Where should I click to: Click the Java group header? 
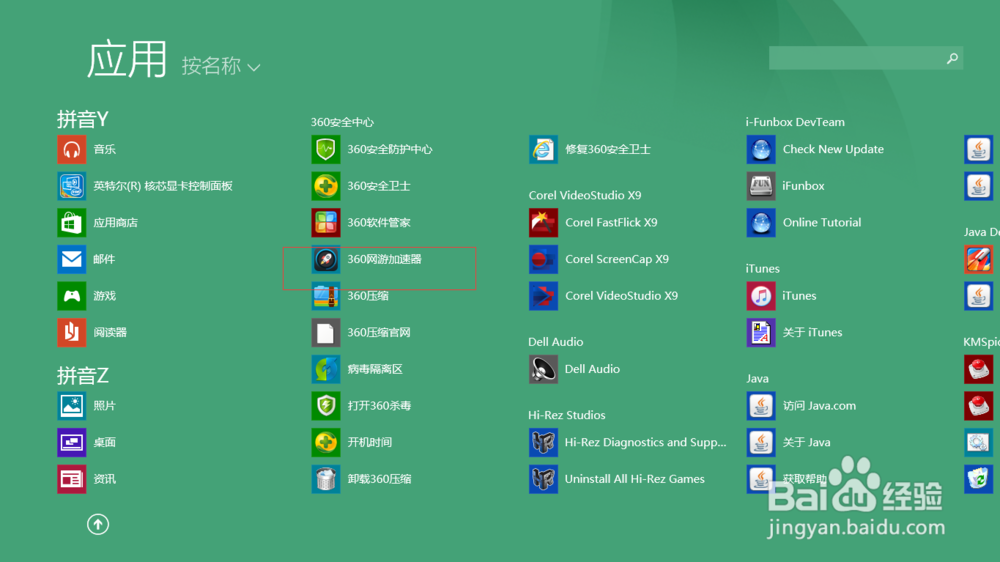click(758, 378)
